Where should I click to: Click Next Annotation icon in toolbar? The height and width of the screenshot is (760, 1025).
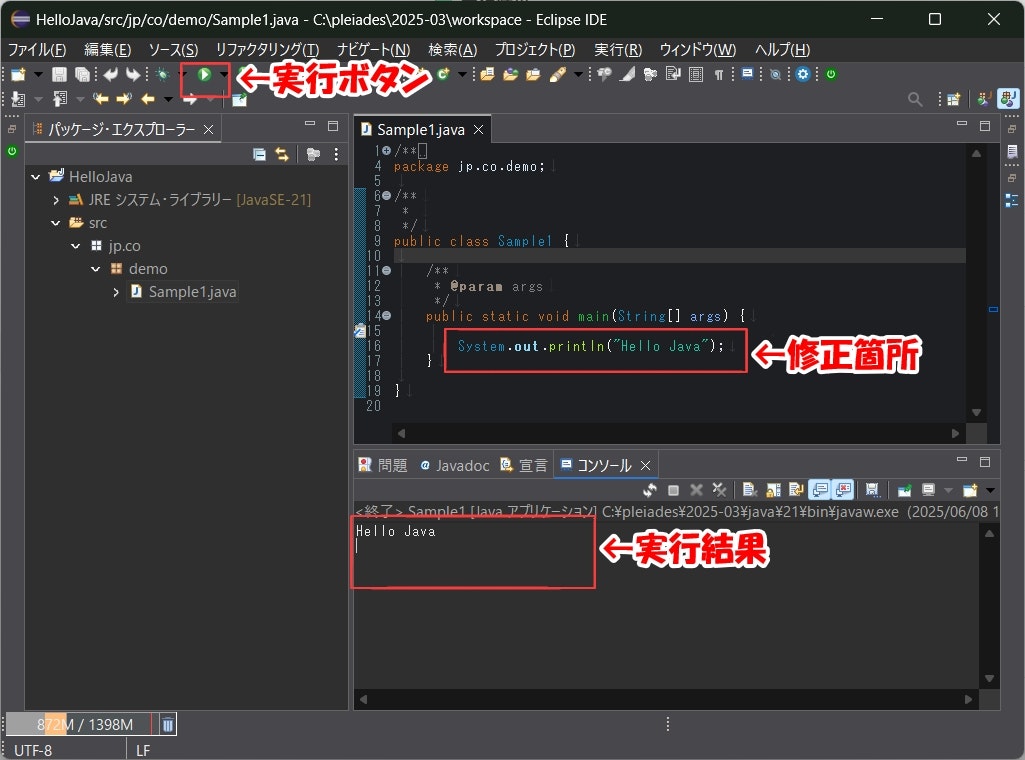[x=18, y=99]
